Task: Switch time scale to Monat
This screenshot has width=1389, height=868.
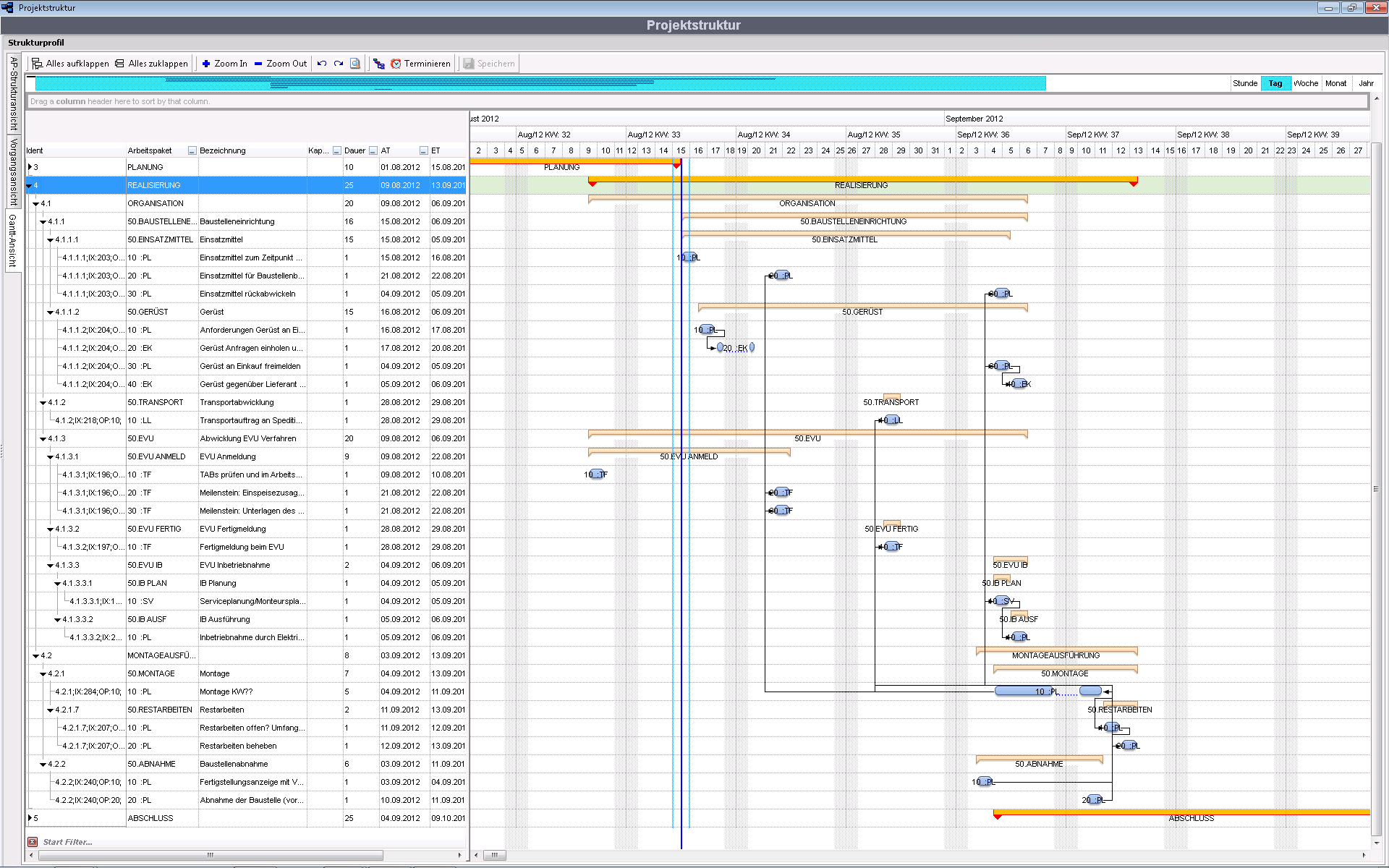Action: tap(1335, 83)
